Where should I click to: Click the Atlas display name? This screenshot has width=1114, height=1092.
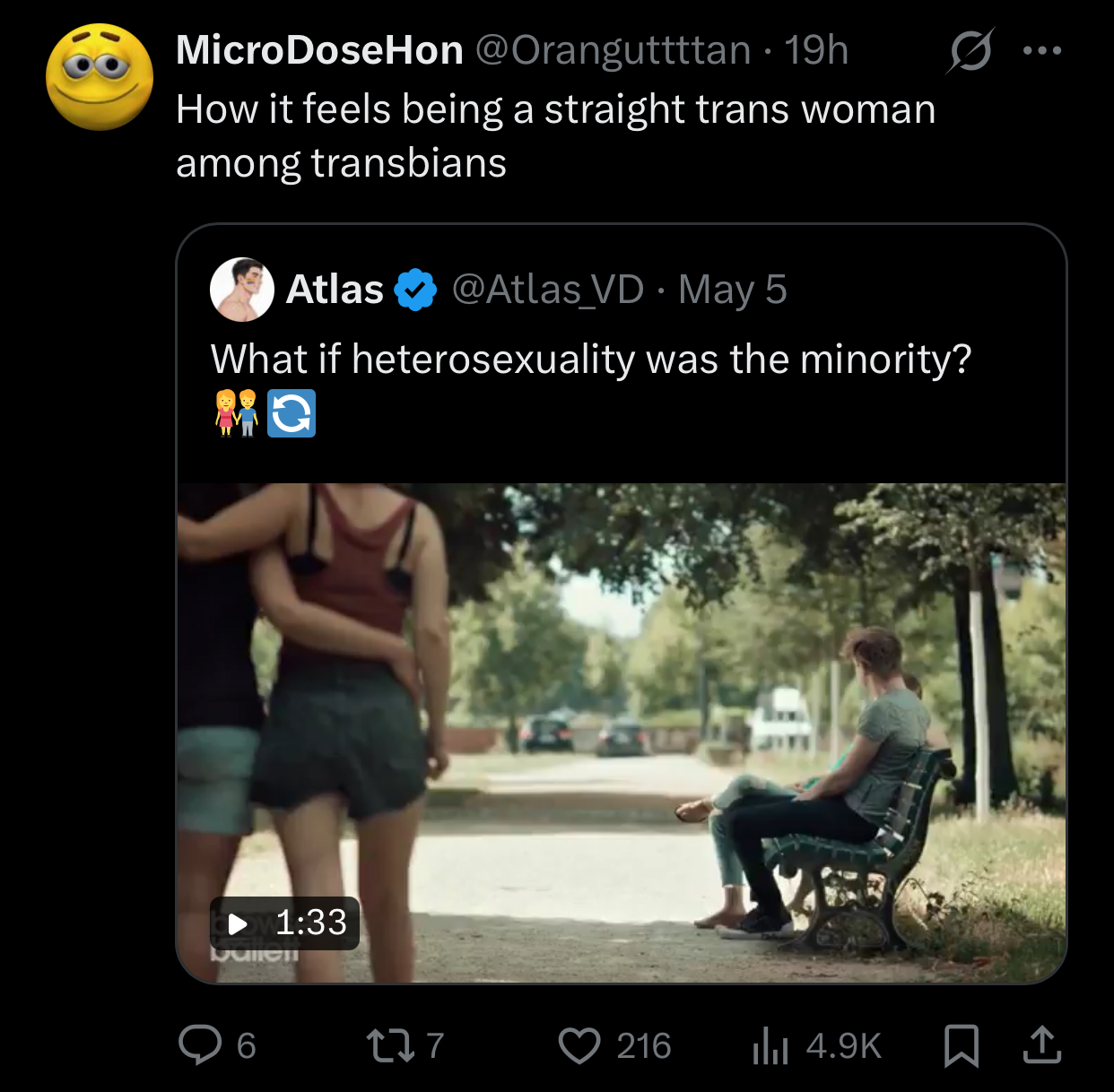tap(335, 290)
